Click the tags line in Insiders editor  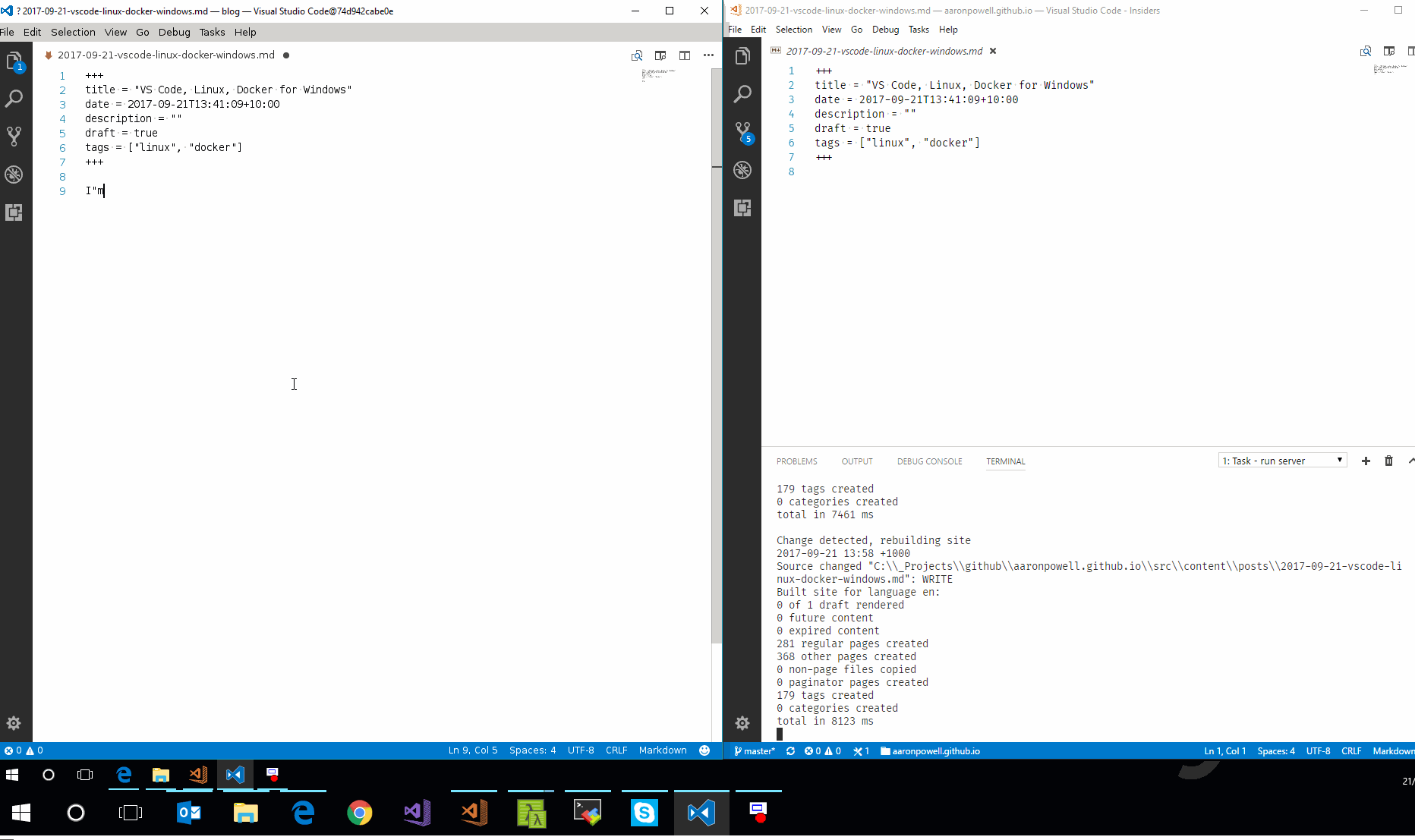click(897, 143)
